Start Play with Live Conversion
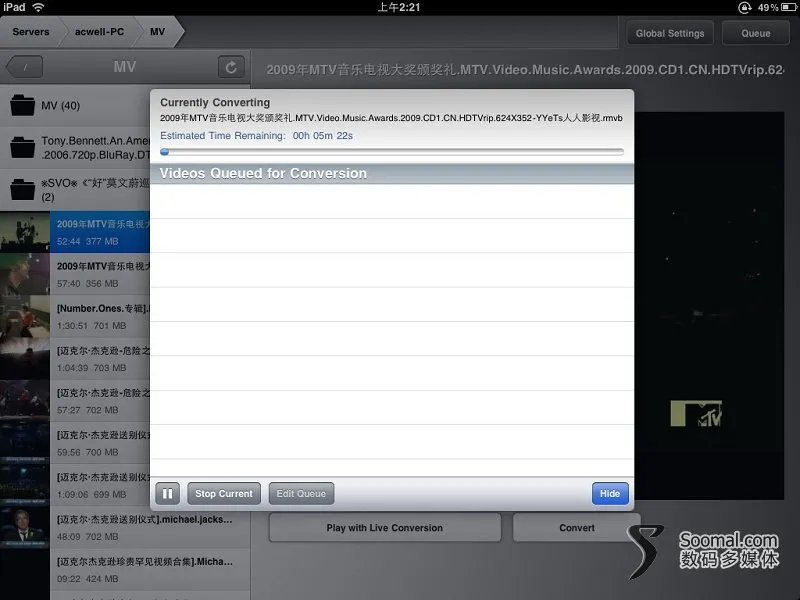The image size is (800, 600). (385, 528)
